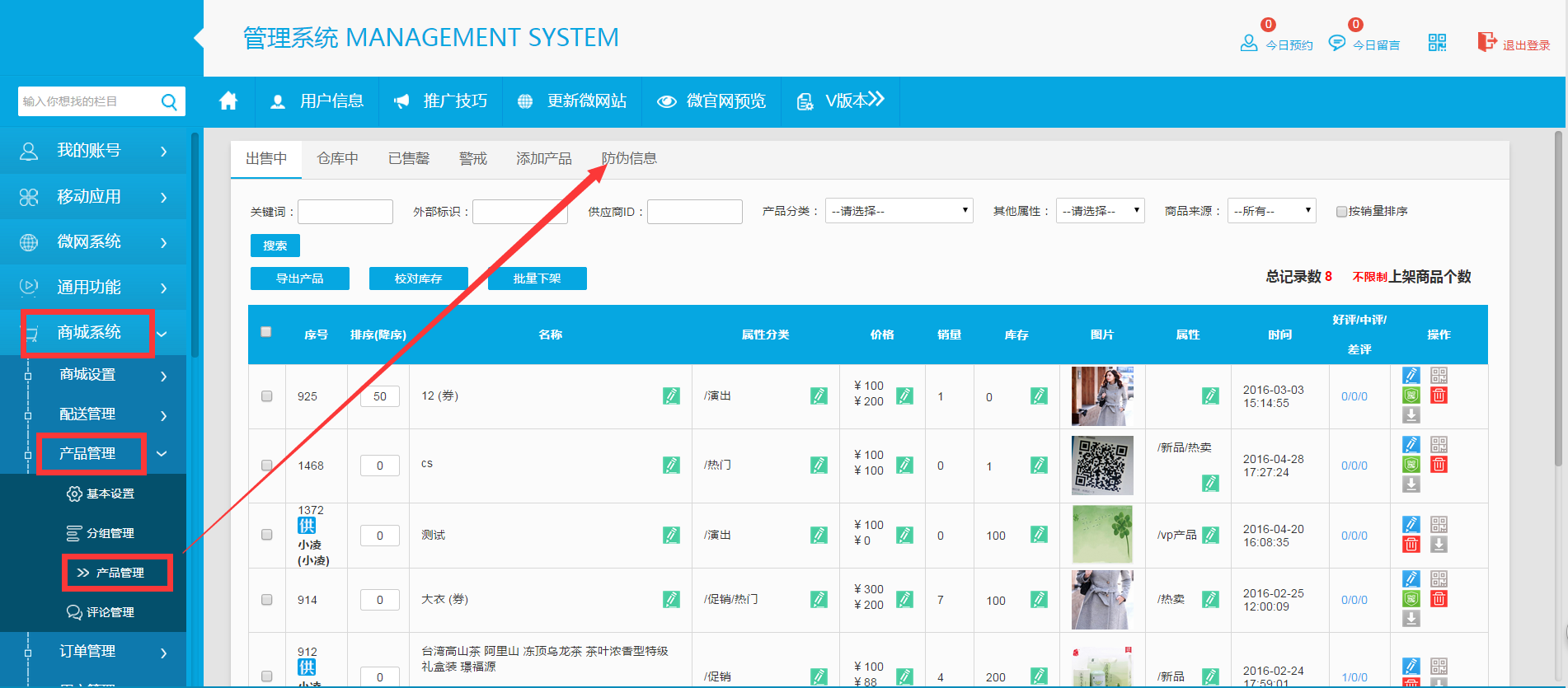Select the checkbox for the 测试 product
The height and width of the screenshot is (688, 1568).
click(x=267, y=535)
